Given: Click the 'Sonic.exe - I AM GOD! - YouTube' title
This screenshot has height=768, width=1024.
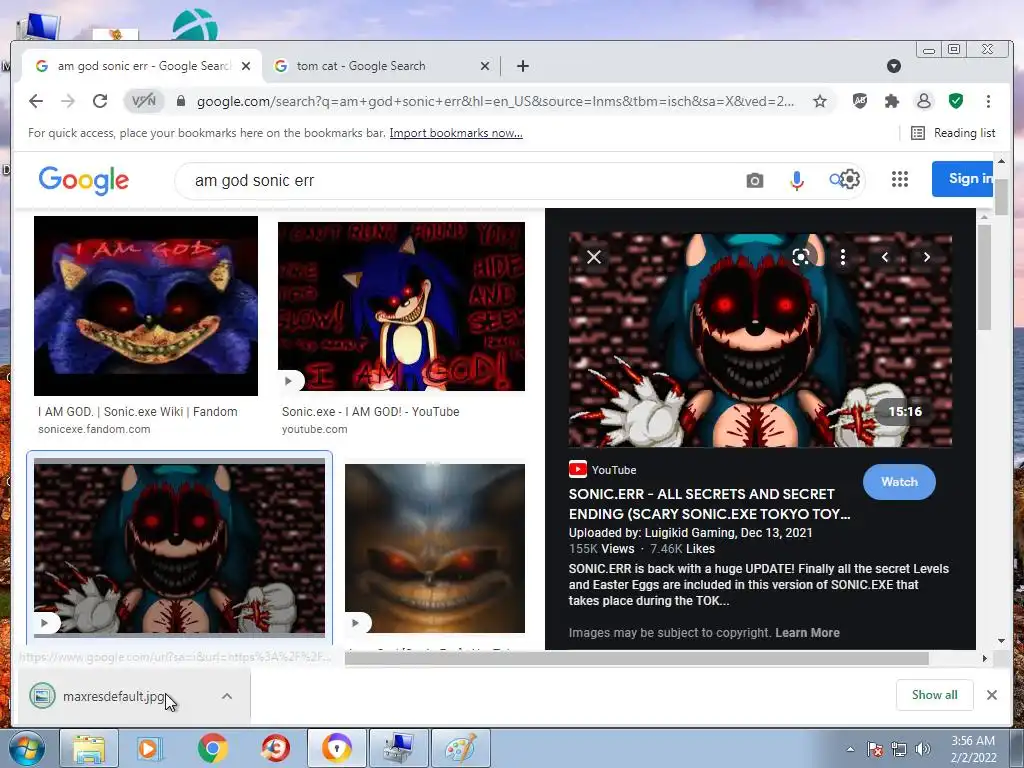Looking at the screenshot, I should click(x=370, y=412).
